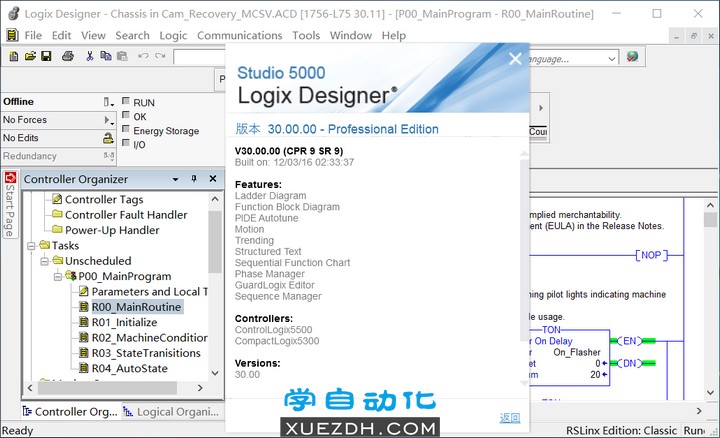Toggle the OK indicator box

pos(125,115)
